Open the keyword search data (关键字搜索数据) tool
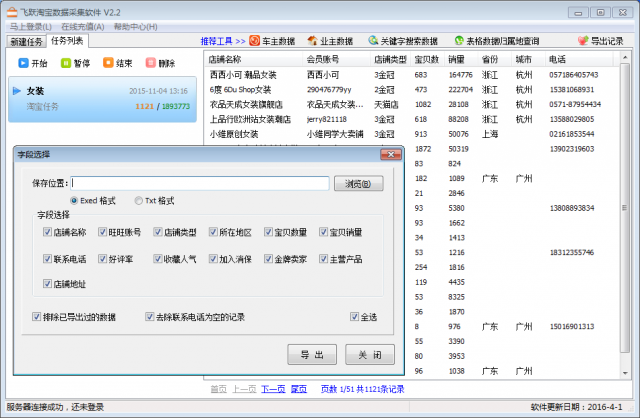Viewport: 640px width, 418px height. click(x=403, y=41)
